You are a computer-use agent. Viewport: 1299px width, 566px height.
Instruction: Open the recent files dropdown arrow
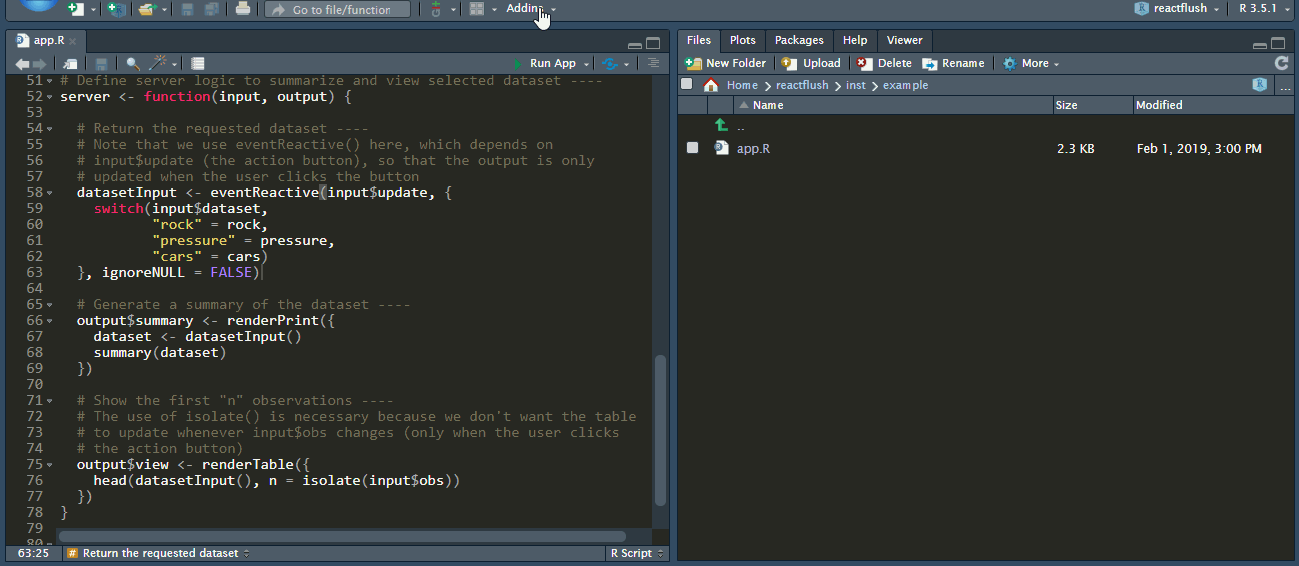tap(164, 10)
